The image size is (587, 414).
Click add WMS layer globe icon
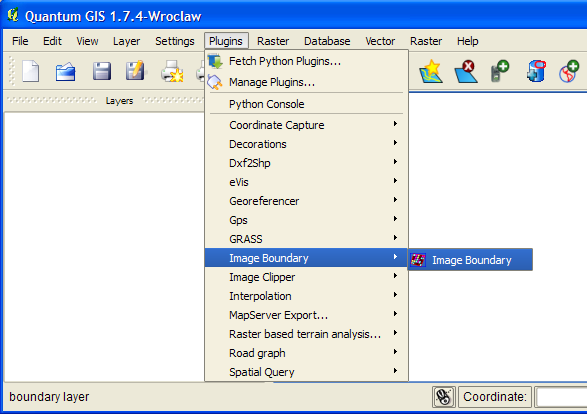click(569, 71)
